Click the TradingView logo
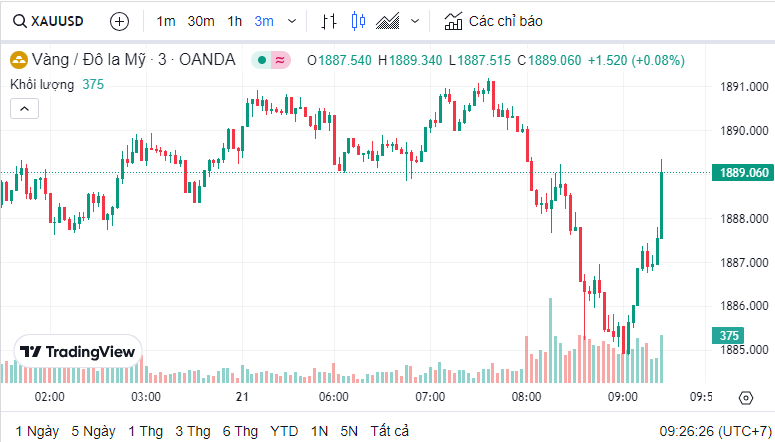775x442 pixels. (77, 351)
